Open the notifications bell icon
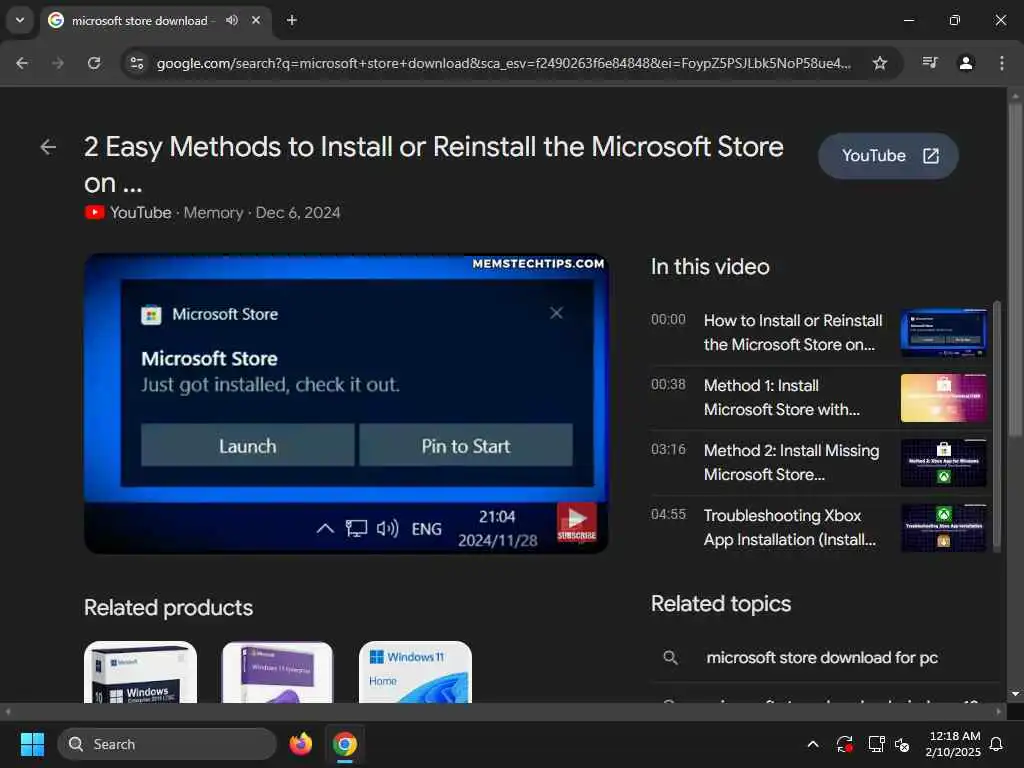Screen dimensions: 1024x768 point(997,744)
